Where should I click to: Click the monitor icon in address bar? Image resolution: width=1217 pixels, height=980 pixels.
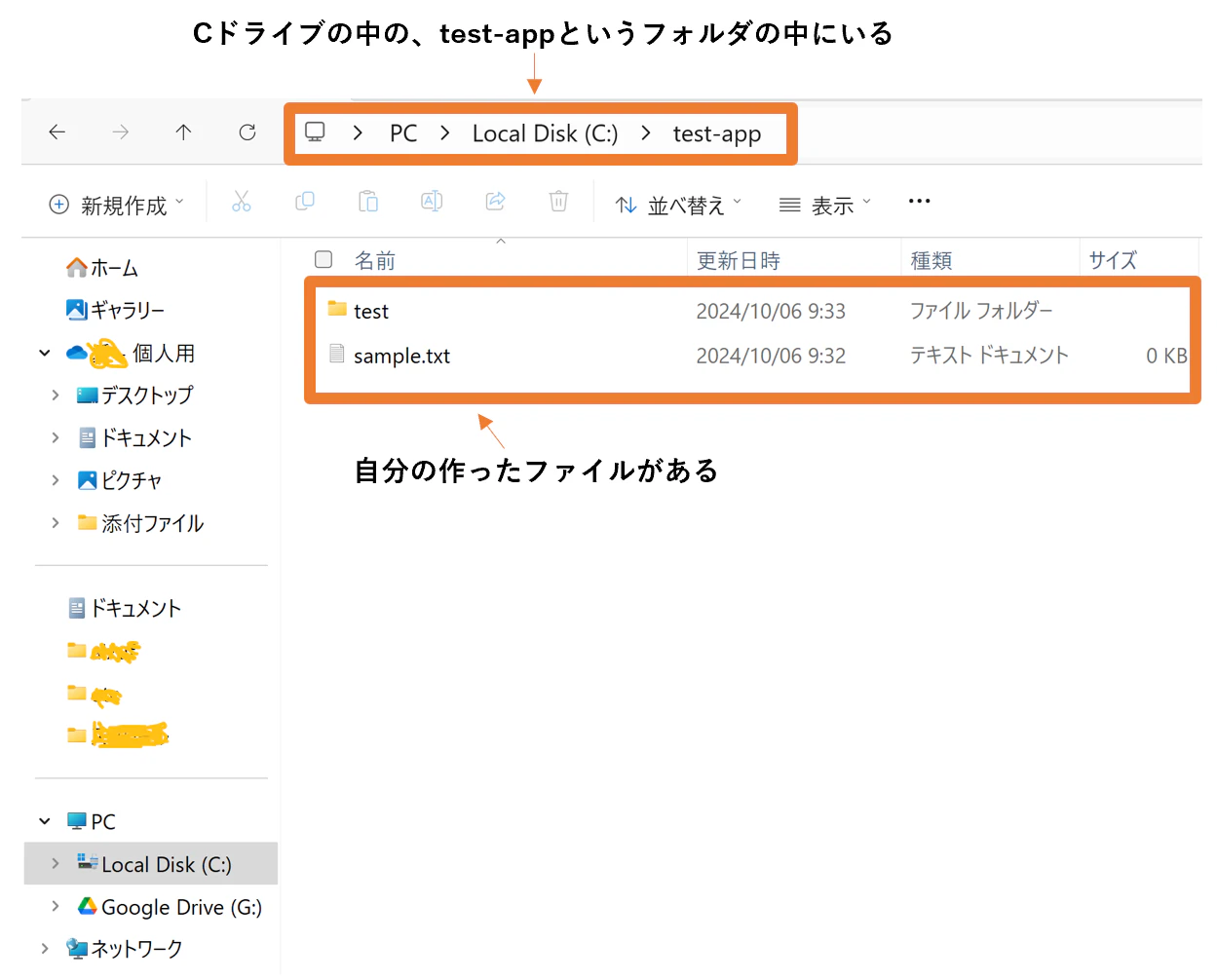(x=315, y=132)
